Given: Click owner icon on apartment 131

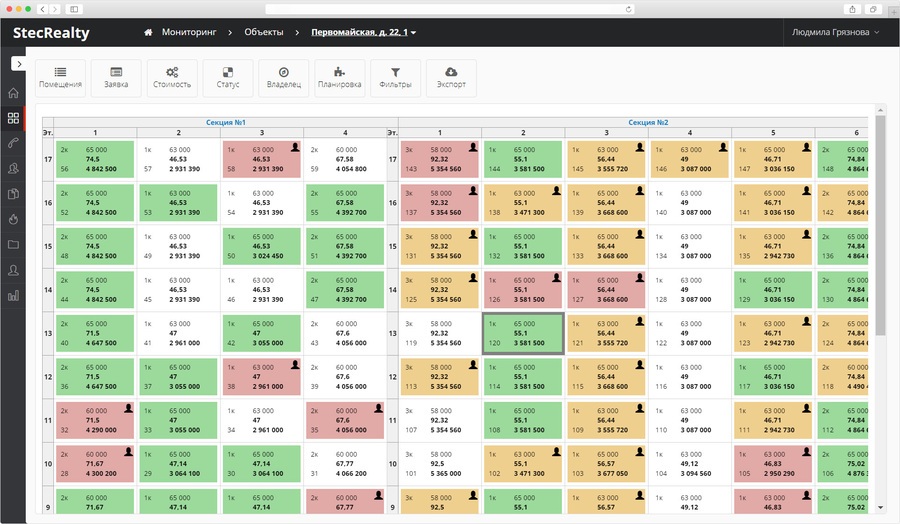Looking at the screenshot, I should (x=472, y=234).
